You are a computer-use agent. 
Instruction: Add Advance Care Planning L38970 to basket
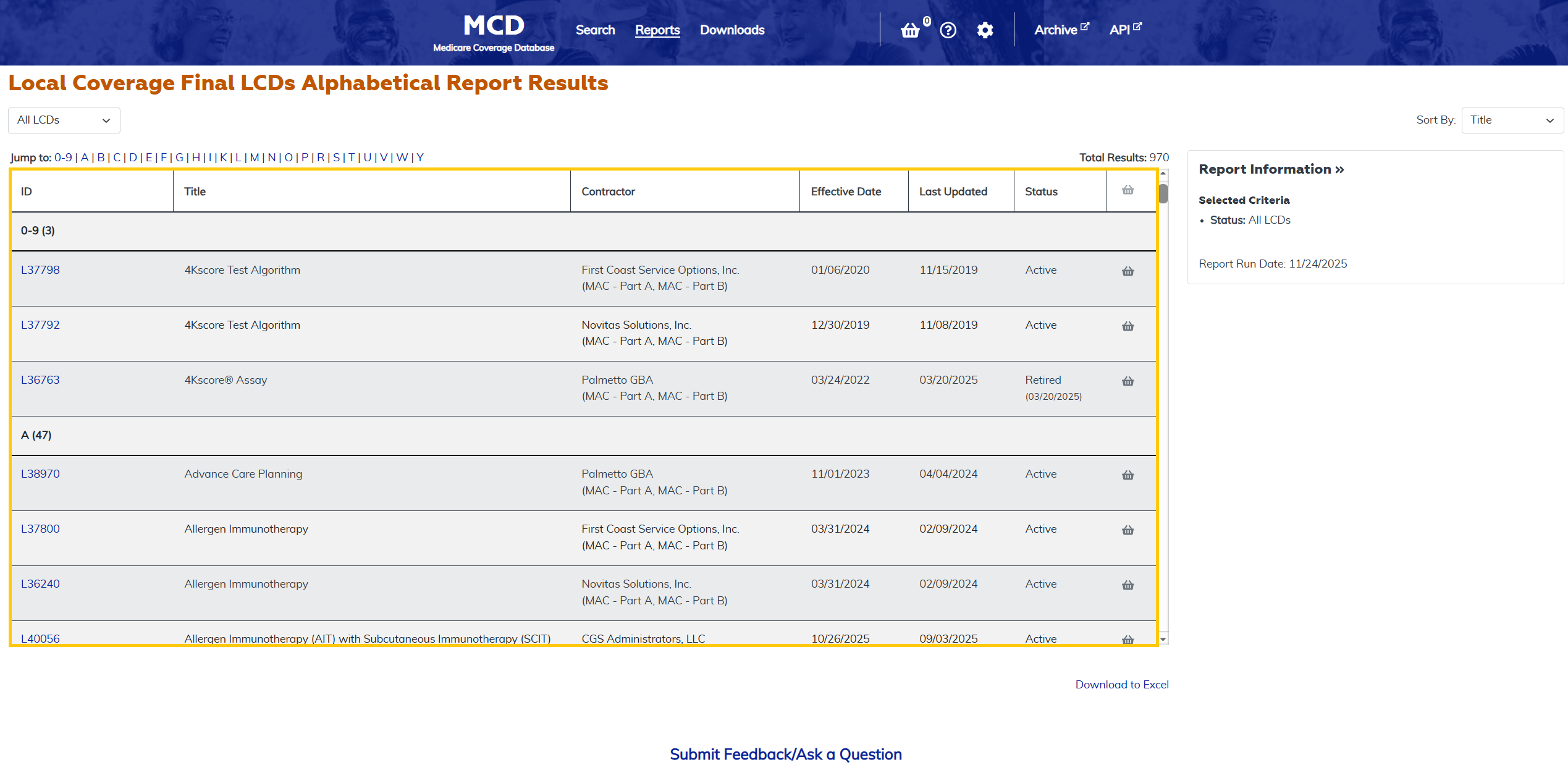tap(1128, 475)
